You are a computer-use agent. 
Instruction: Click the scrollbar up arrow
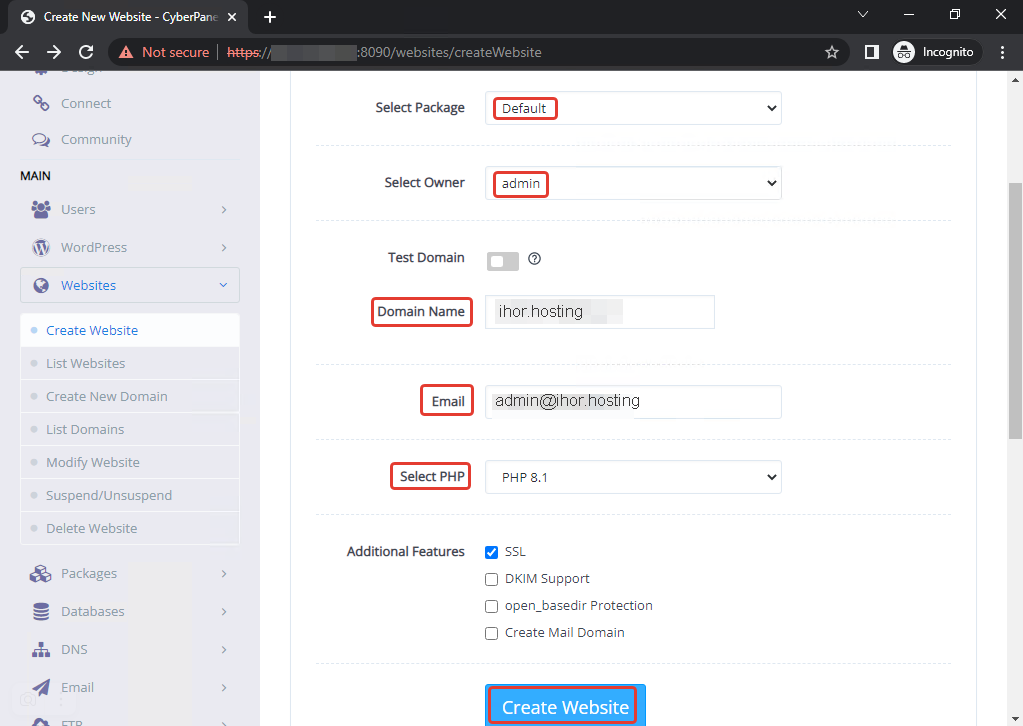point(1015,80)
